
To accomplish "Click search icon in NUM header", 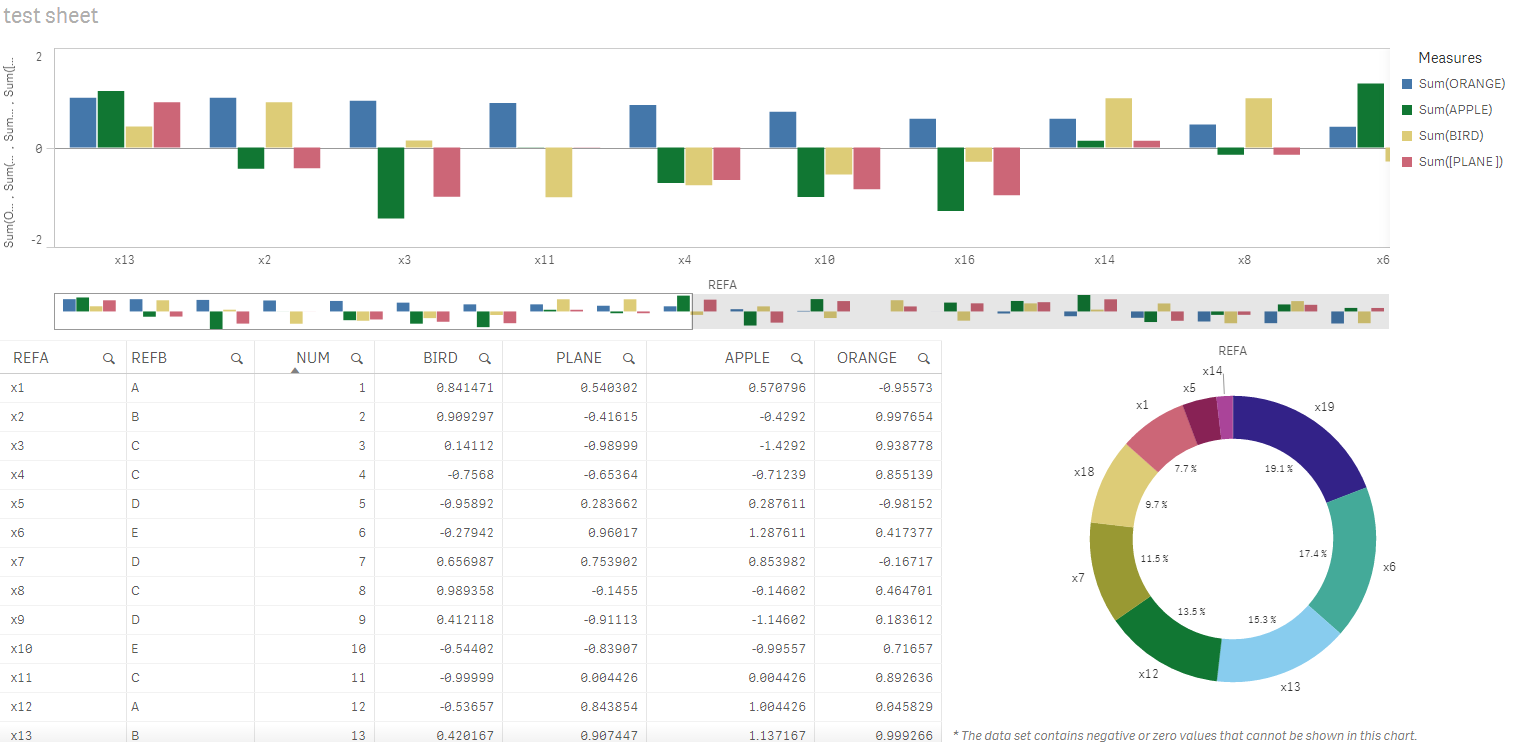I will coord(357,358).
